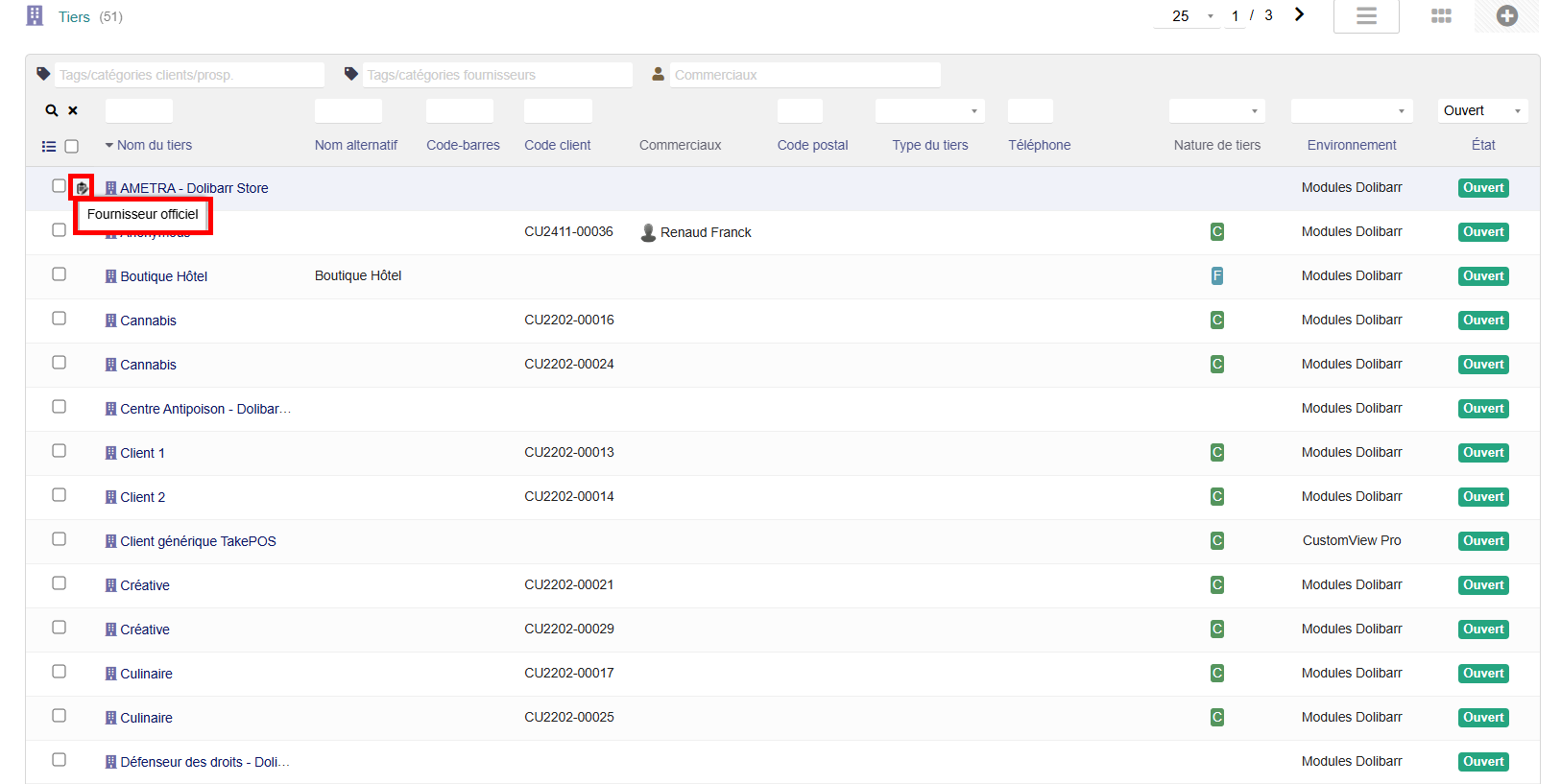1561x784 pixels.
Task: Open the rows-per-page dropdown showing 25
Action: coord(1190,16)
